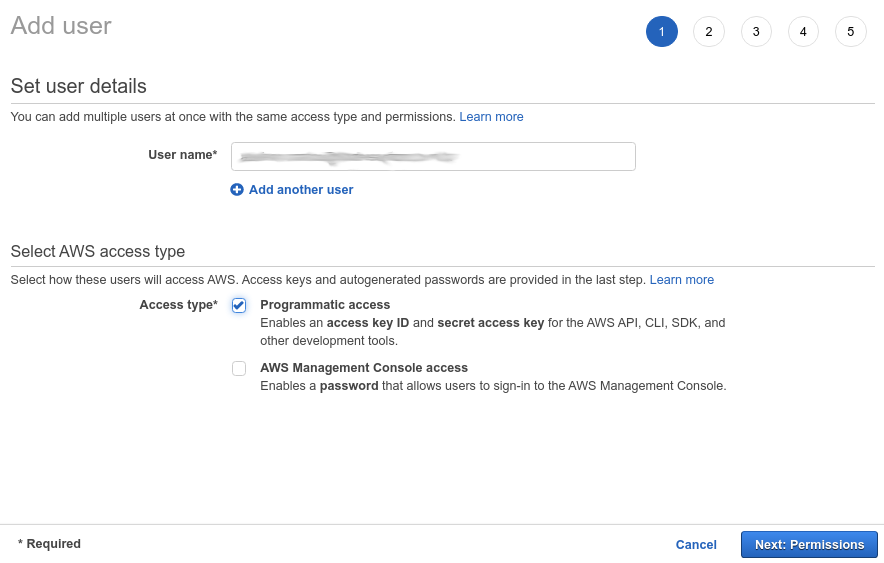The width and height of the screenshot is (884, 563).
Task: Open Learn more link about access keys
Action: [x=681, y=280]
